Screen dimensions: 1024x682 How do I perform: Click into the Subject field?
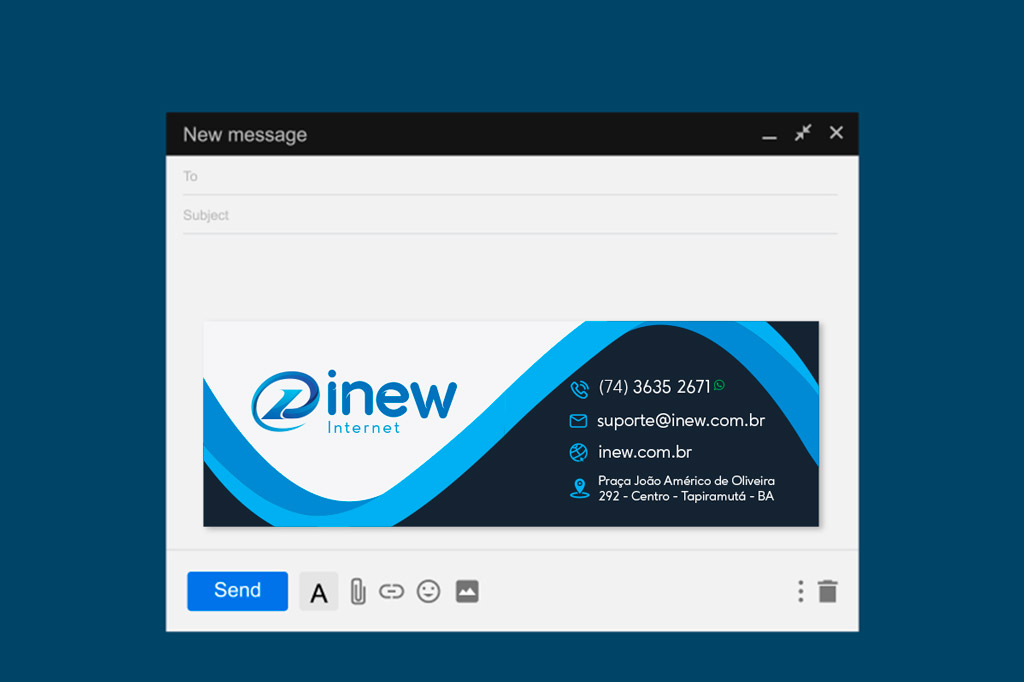[x=510, y=215]
